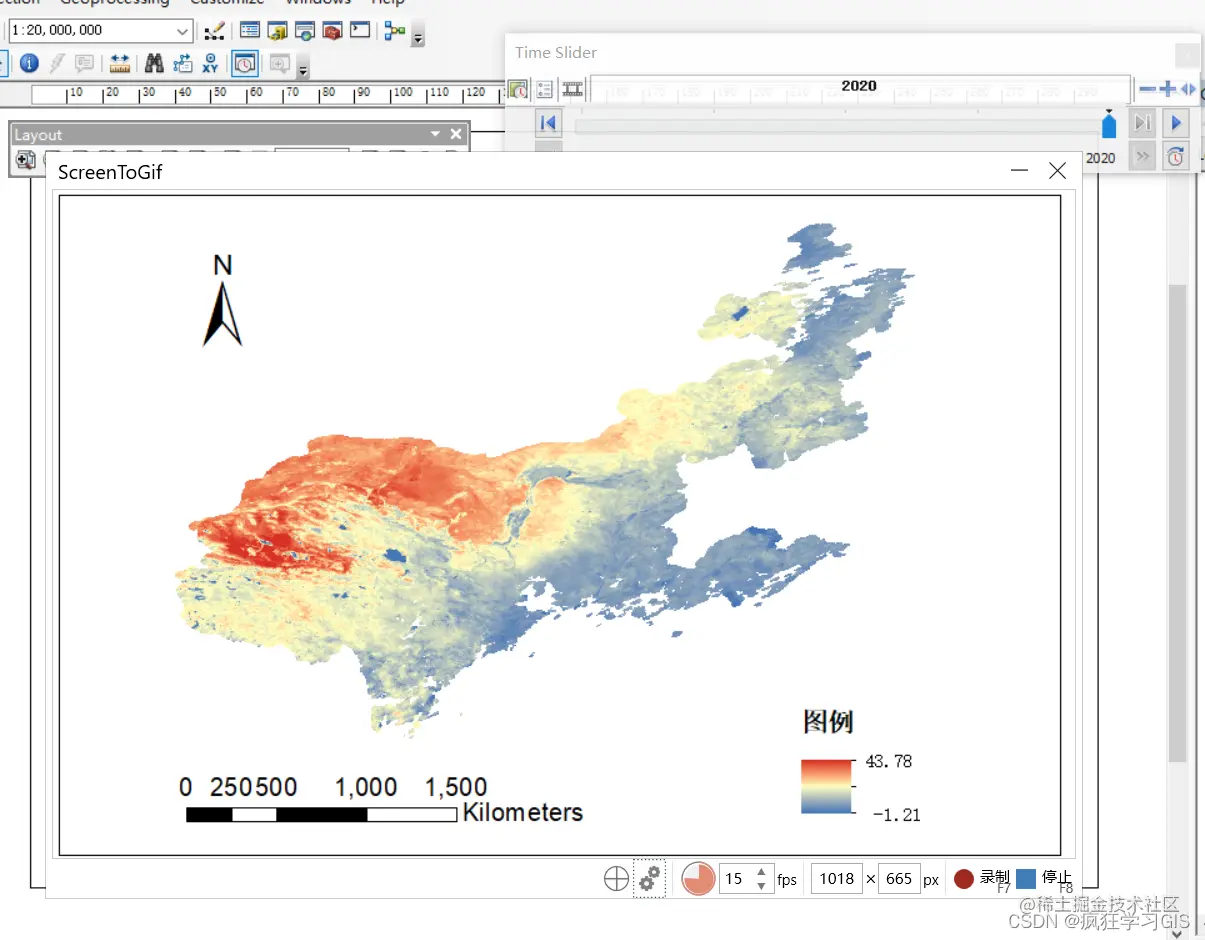
Task: Open the Layout toolbar options dropdown arrow
Action: [x=435, y=134]
